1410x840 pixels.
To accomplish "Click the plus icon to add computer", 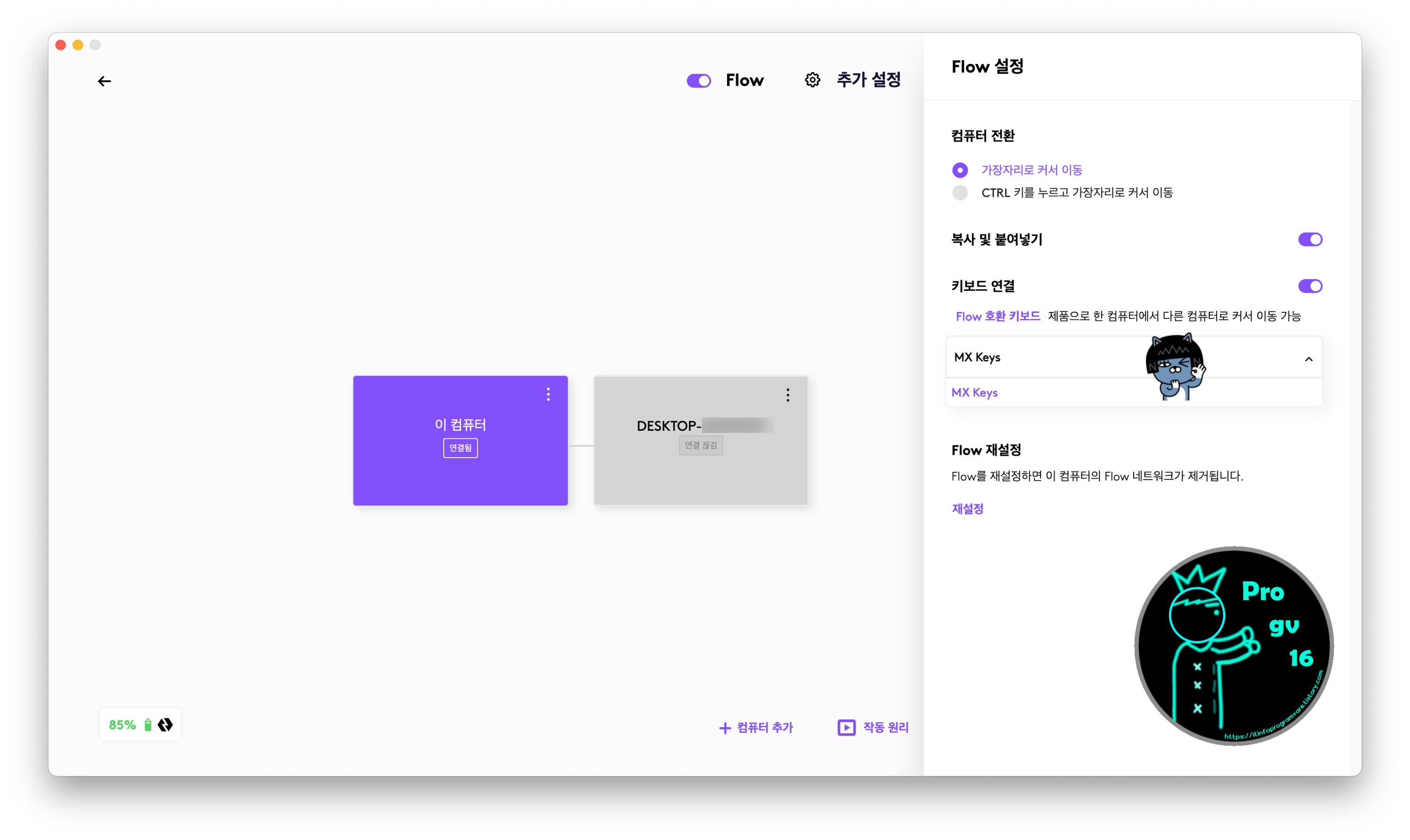I will pyautogui.click(x=724, y=728).
